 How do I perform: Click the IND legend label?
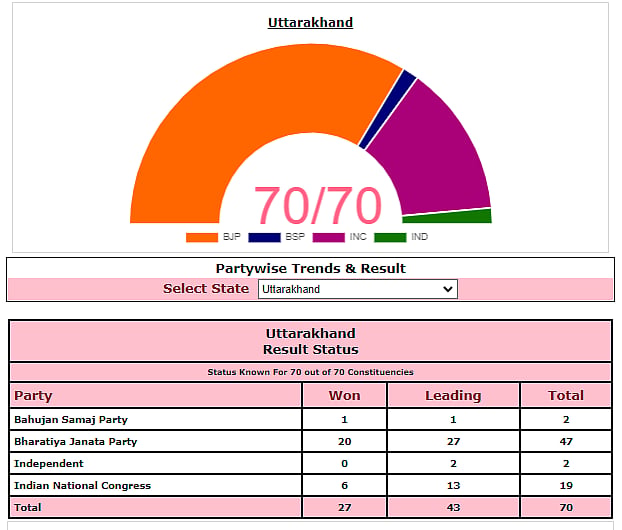pyautogui.click(x=419, y=237)
